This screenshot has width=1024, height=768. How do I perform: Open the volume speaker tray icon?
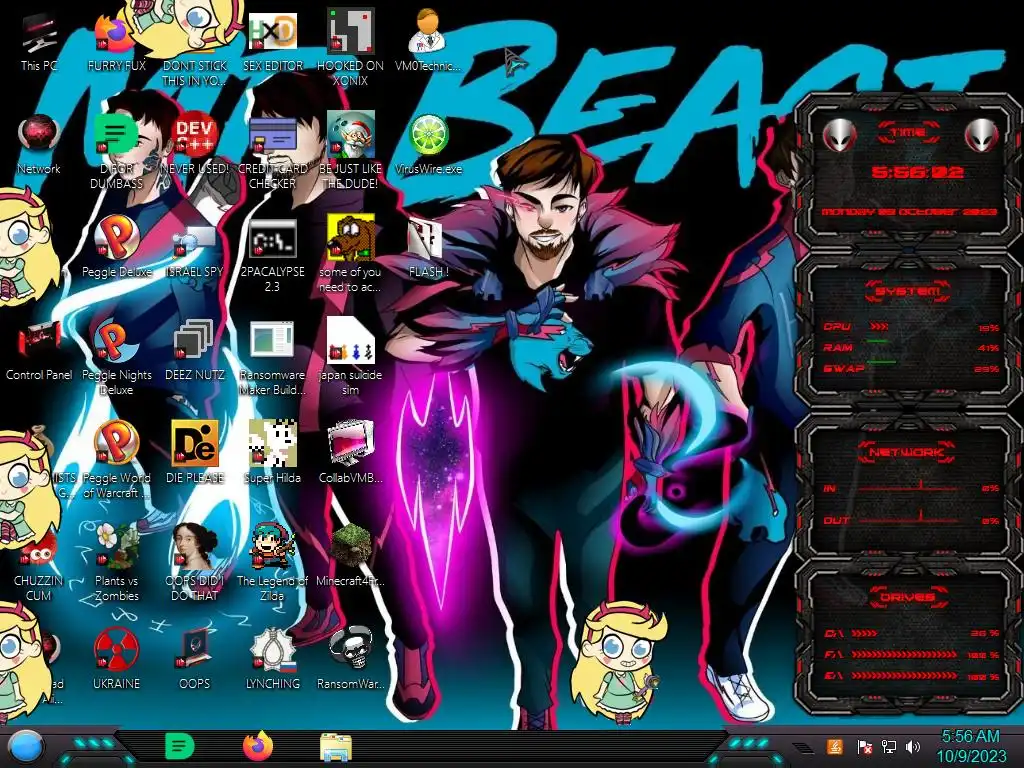913,746
